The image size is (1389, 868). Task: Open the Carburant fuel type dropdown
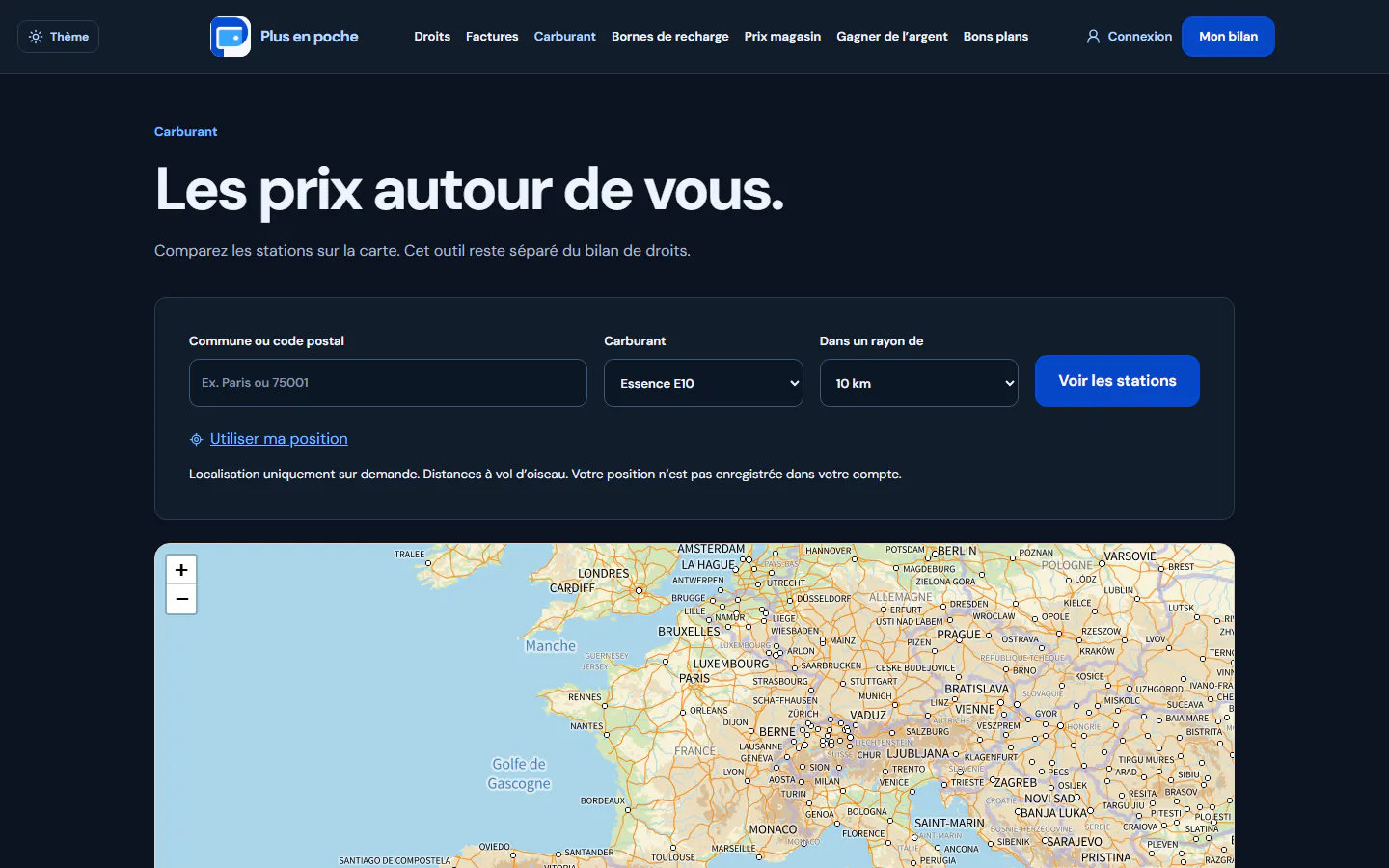703,383
